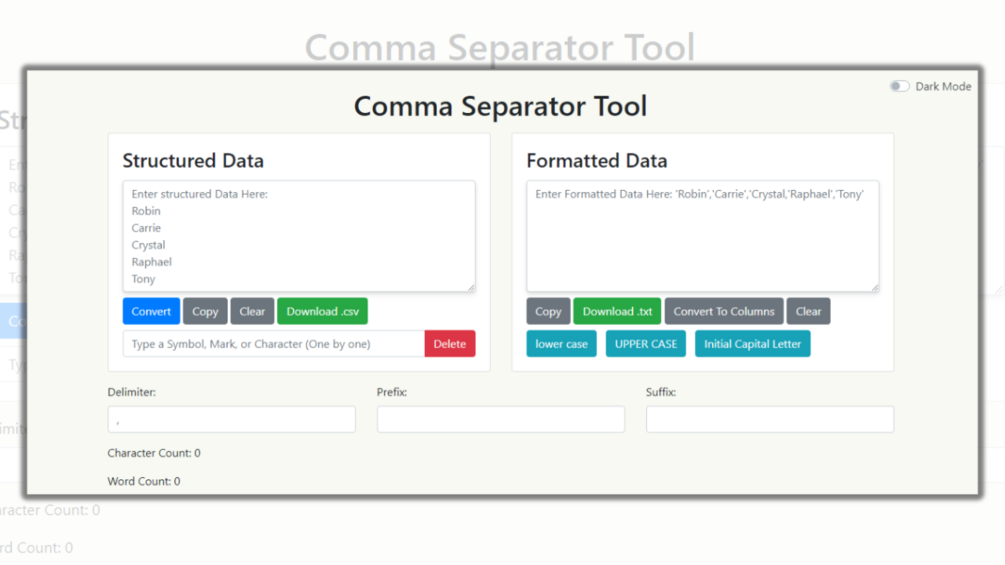Click the Delimiter input field
The width and height of the screenshot is (1005, 565).
tap(231, 420)
